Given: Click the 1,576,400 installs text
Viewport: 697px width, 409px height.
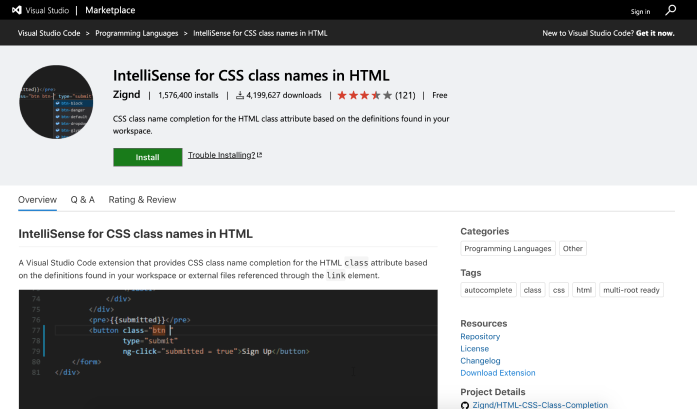Looking at the screenshot, I should [x=188, y=95].
